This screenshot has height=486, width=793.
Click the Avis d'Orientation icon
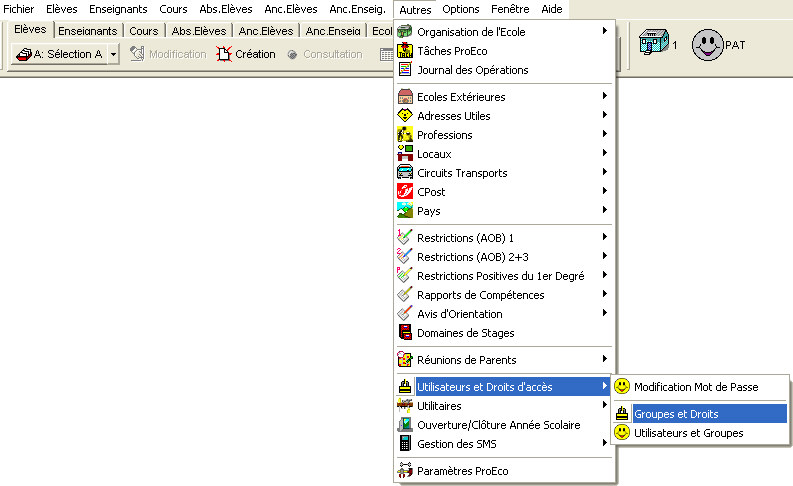pyautogui.click(x=405, y=314)
